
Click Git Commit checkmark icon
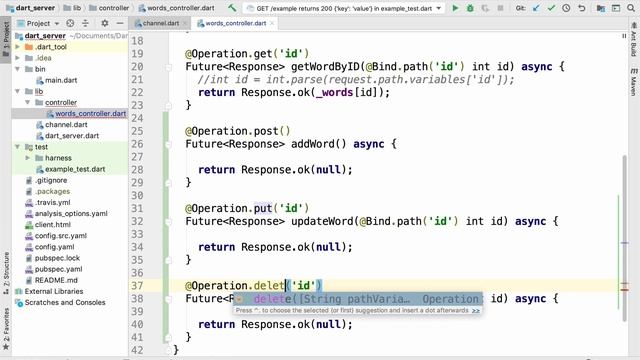tap(551, 8)
